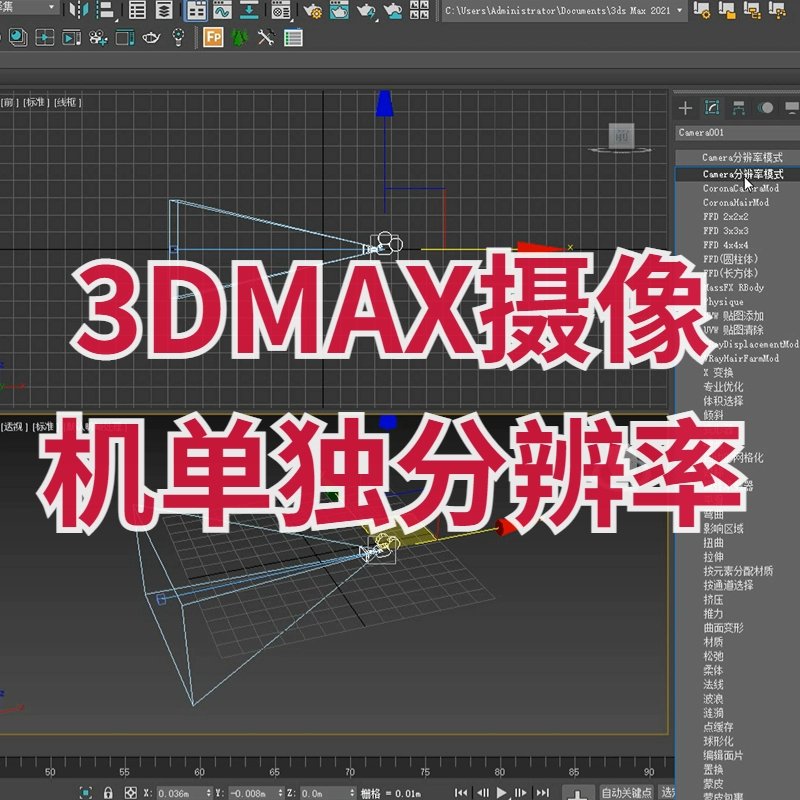Viewport: 800px width, 800px height.
Task: Choose FFD 4x4x4 modifier
Action: click(x=726, y=245)
